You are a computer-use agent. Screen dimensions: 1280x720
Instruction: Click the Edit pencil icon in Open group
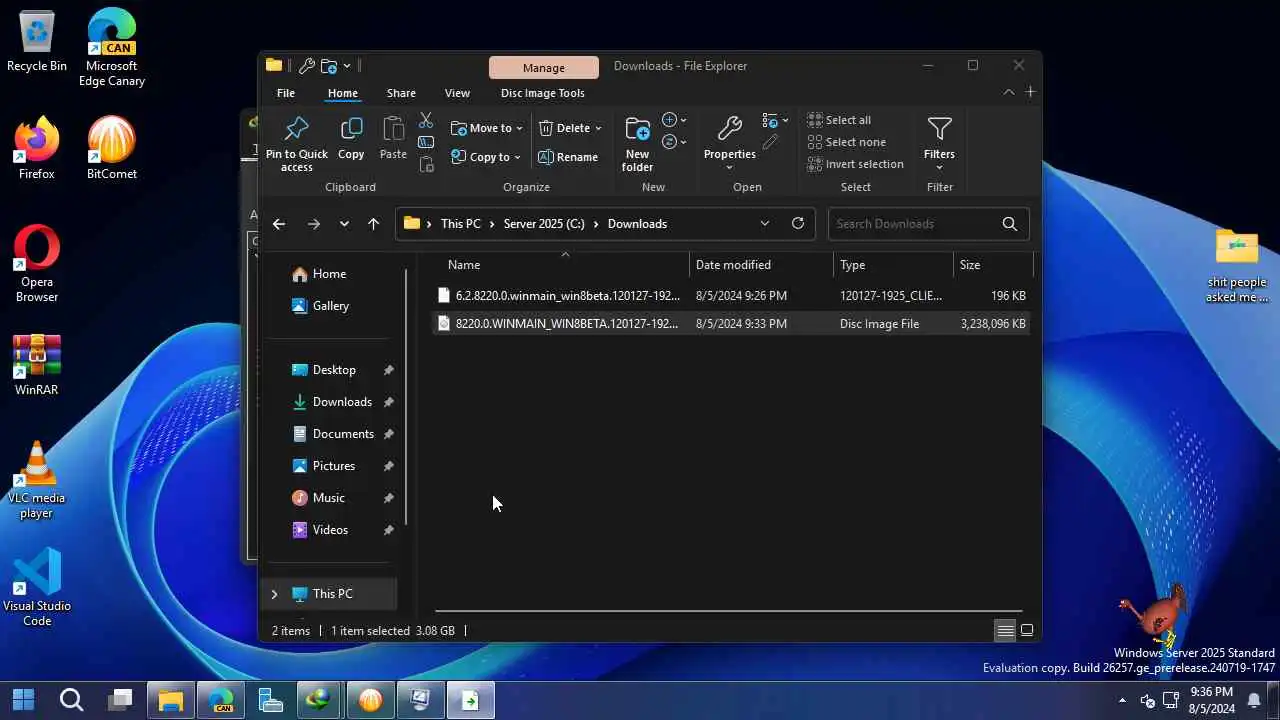point(770,143)
